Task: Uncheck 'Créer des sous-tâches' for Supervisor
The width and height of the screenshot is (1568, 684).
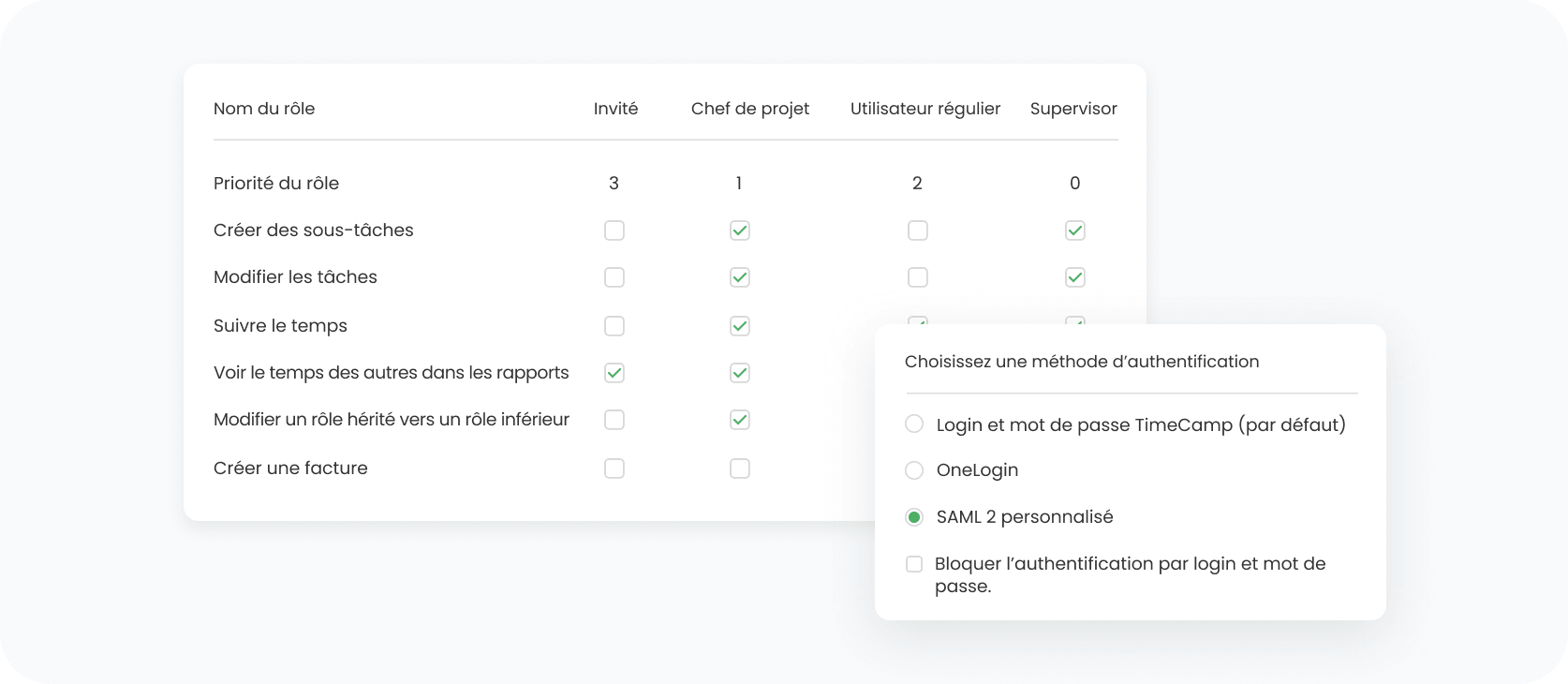Action: 1075,230
